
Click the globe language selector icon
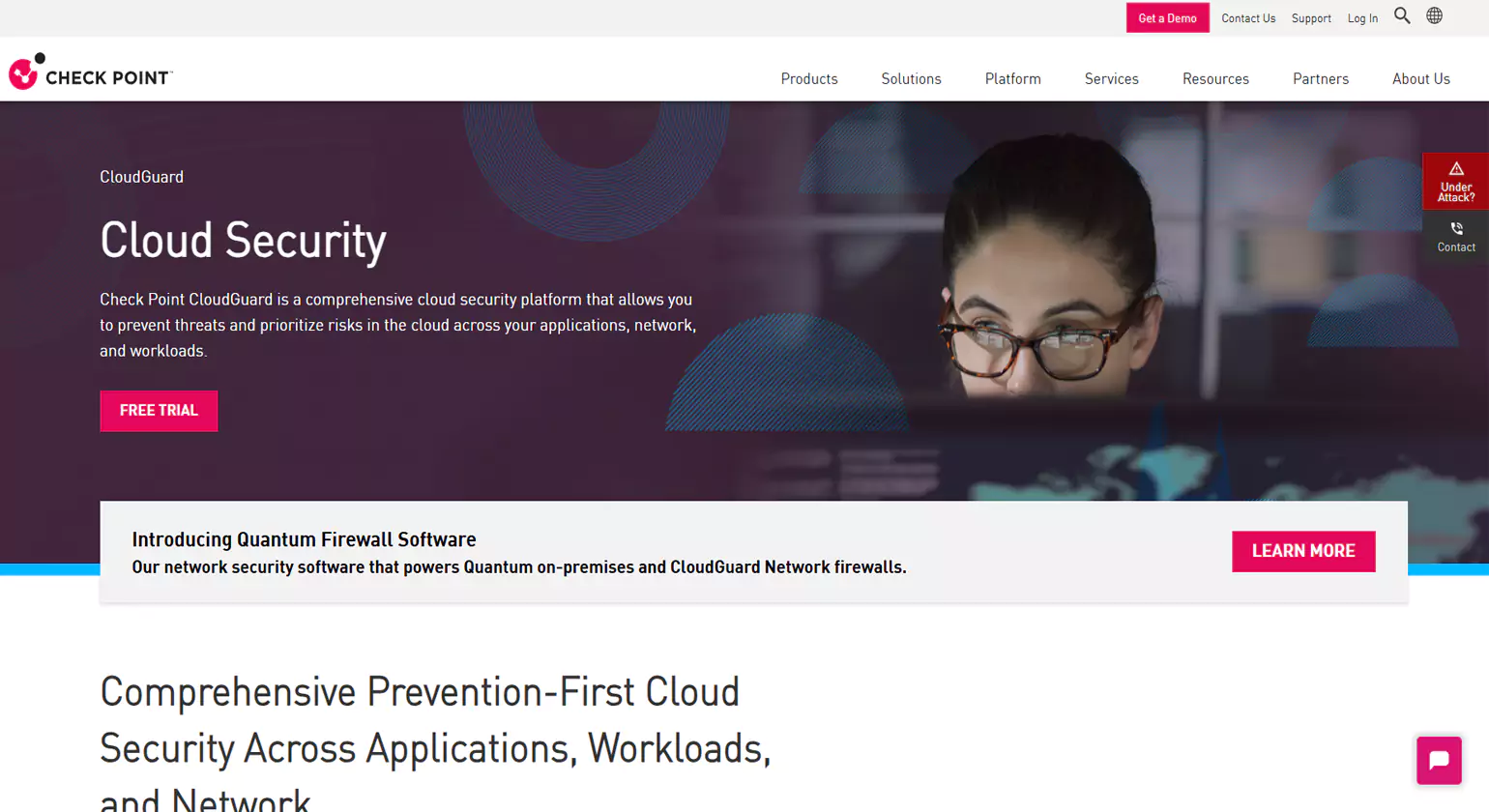click(1433, 15)
